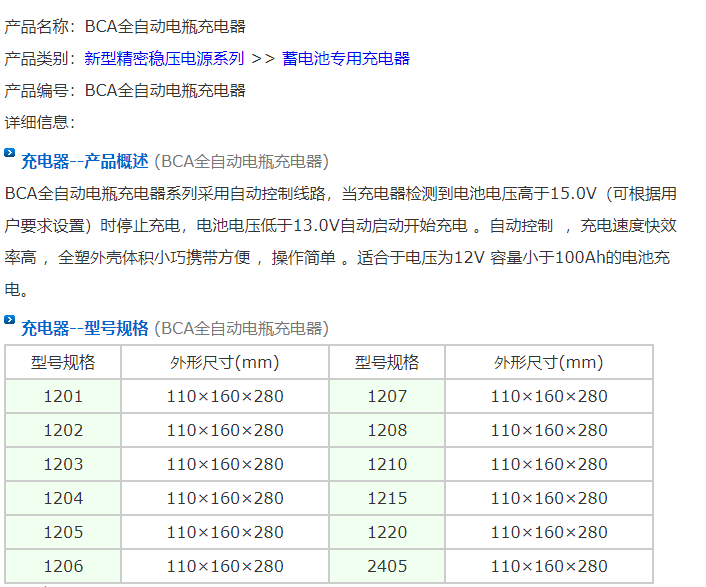Click the model 1203 table cell

click(63, 464)
